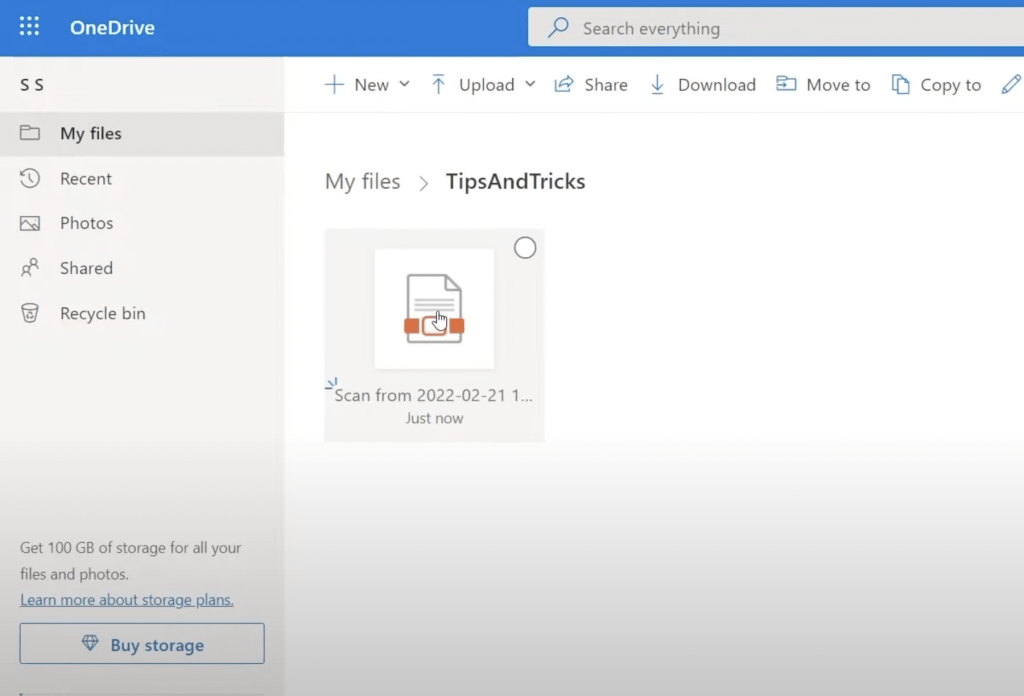Expand the New dropdown chevron
The image size is (1024, 696).
(x=404, y=84)
